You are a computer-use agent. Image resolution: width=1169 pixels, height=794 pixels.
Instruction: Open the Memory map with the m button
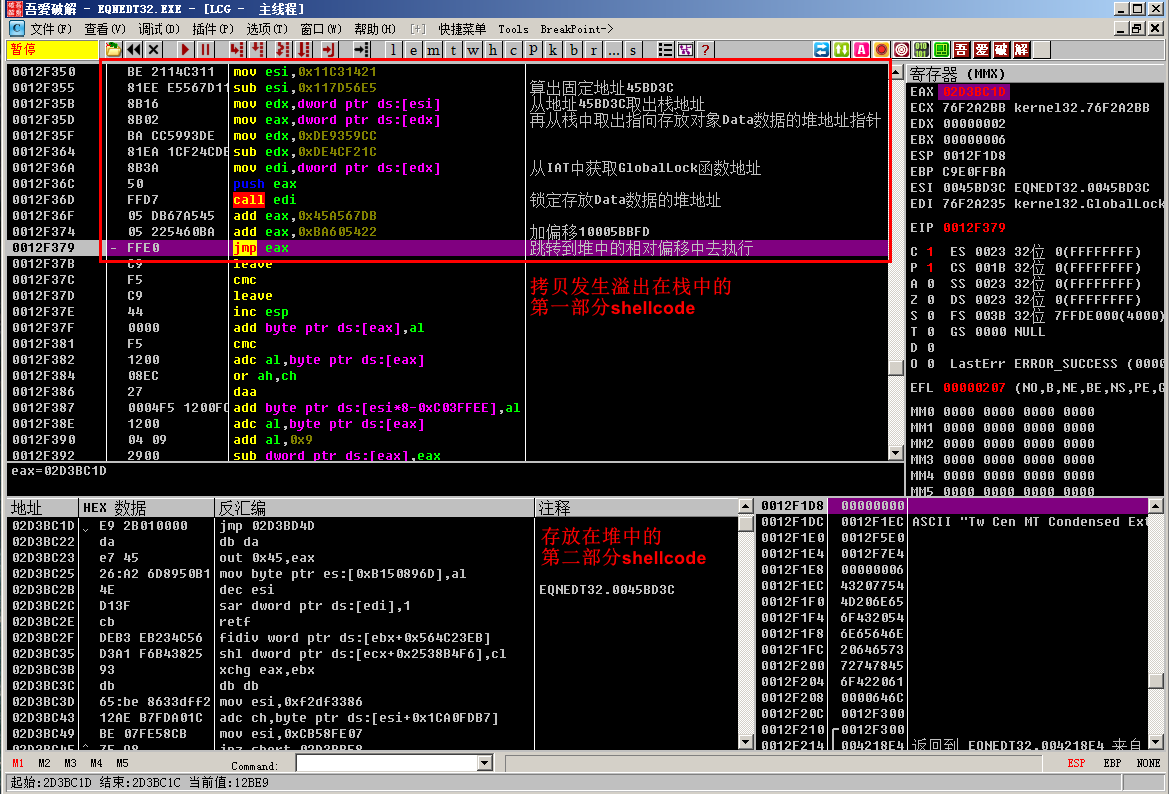(x=433, y=50)
